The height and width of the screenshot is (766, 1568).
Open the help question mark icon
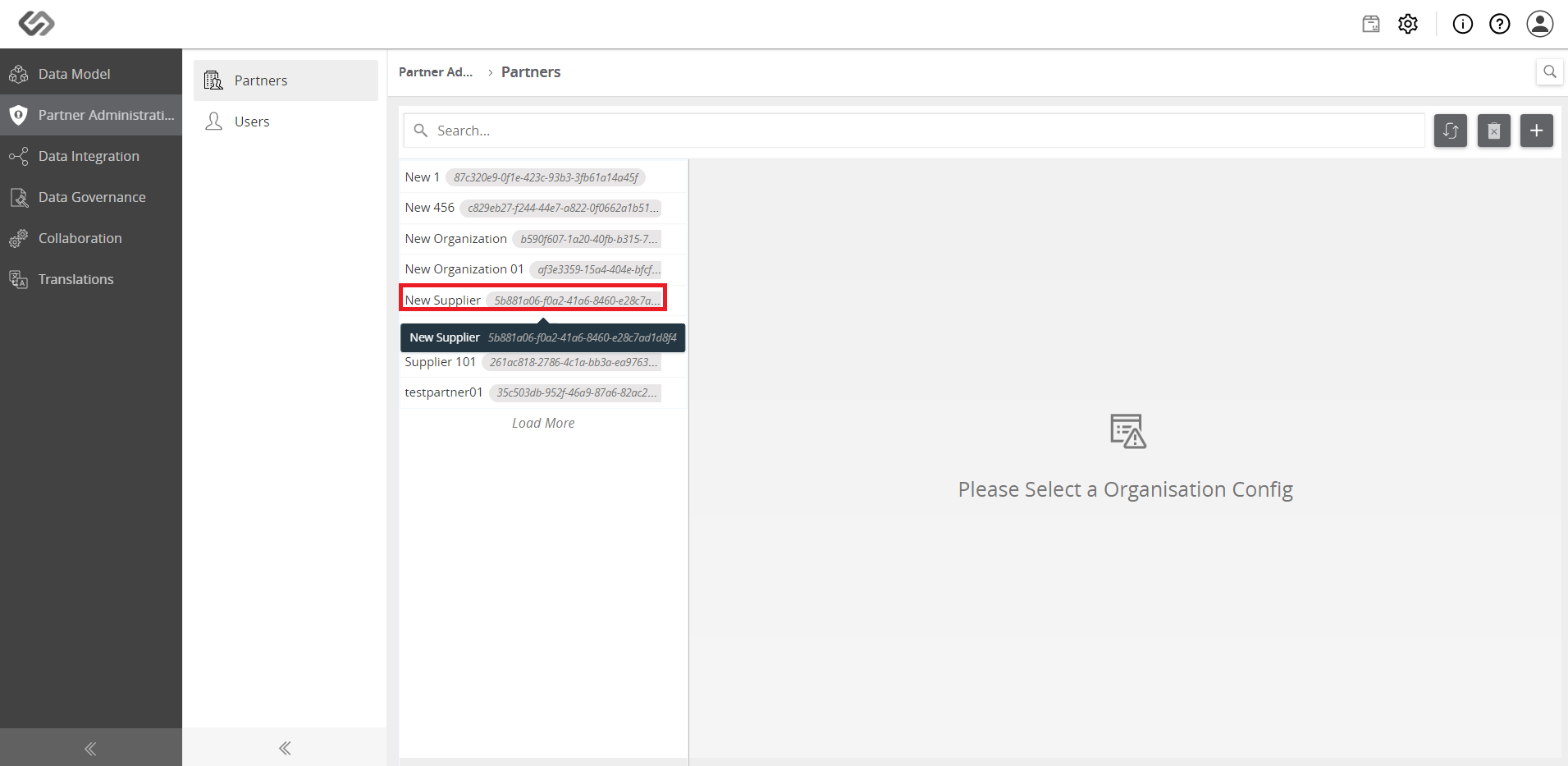pos(1500,24)
